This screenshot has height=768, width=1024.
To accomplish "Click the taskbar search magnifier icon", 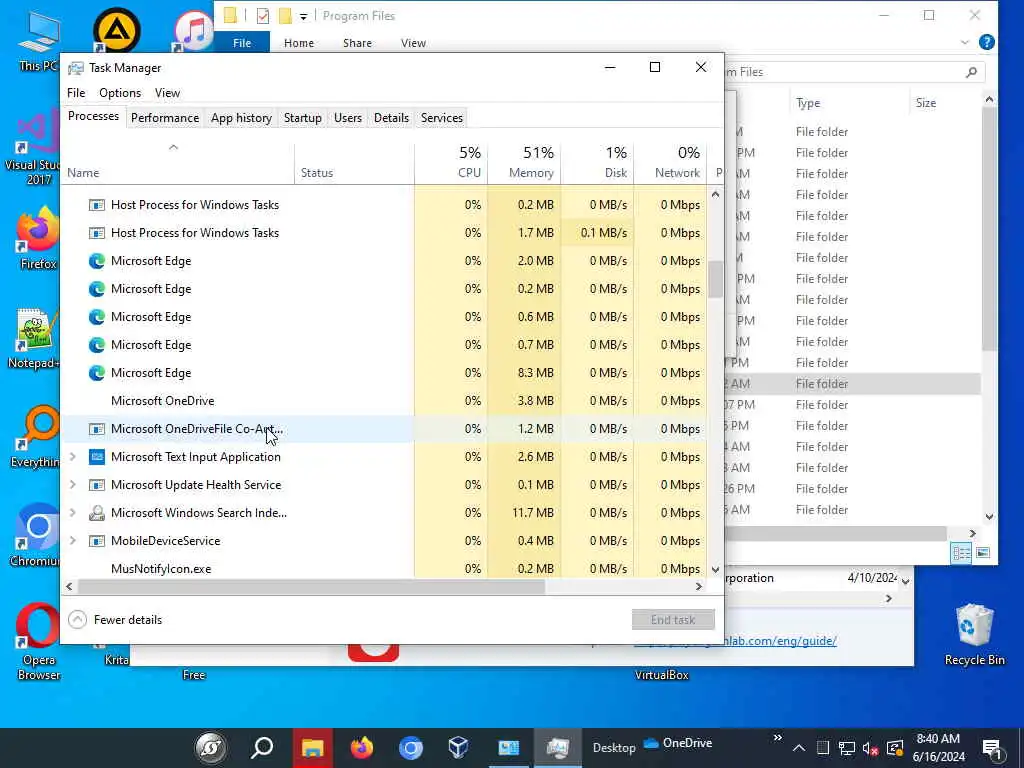I will click(x=262, y=747).
